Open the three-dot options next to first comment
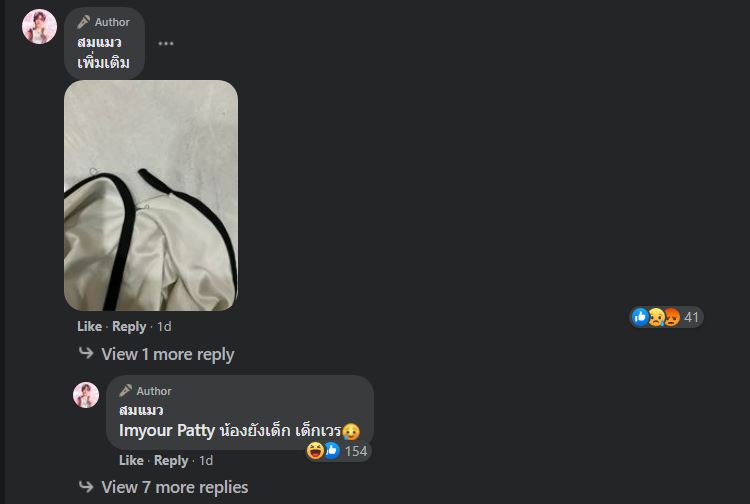Screen dimensions: 750x504 coord(166,44)
